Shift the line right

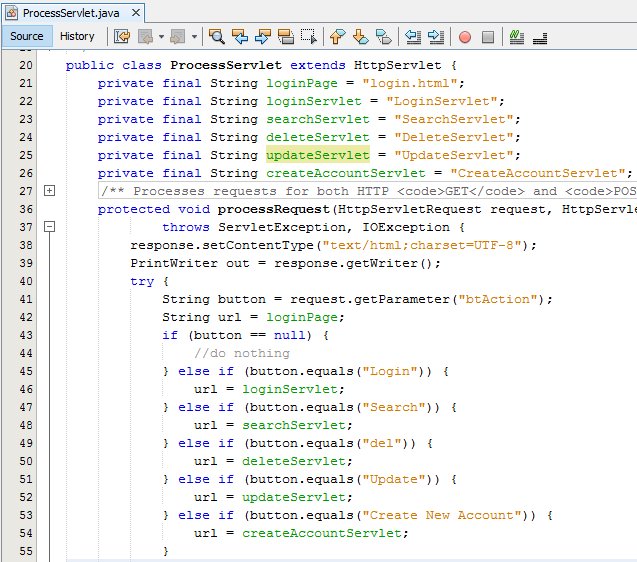pyautogui.click(x=436, y=37)
